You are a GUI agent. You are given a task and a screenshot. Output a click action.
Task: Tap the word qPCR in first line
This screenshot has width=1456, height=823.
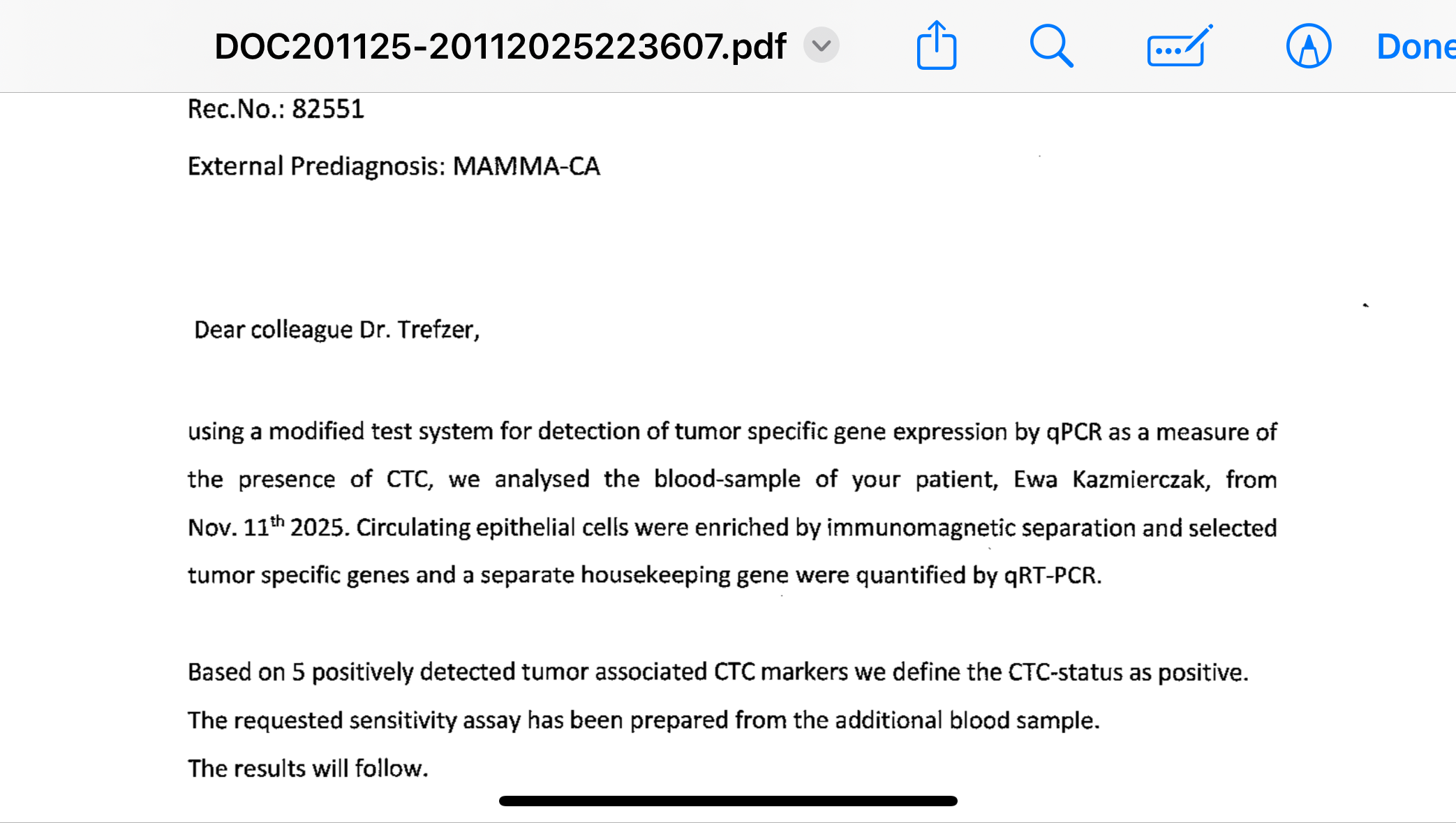pyautogui.click(x=1074, y=431)
